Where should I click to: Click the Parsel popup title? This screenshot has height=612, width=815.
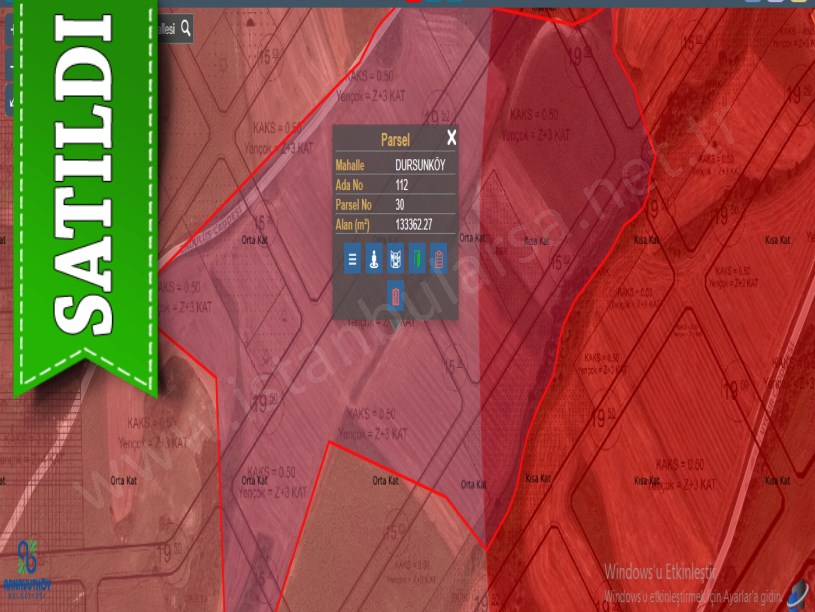click(395, 140)
